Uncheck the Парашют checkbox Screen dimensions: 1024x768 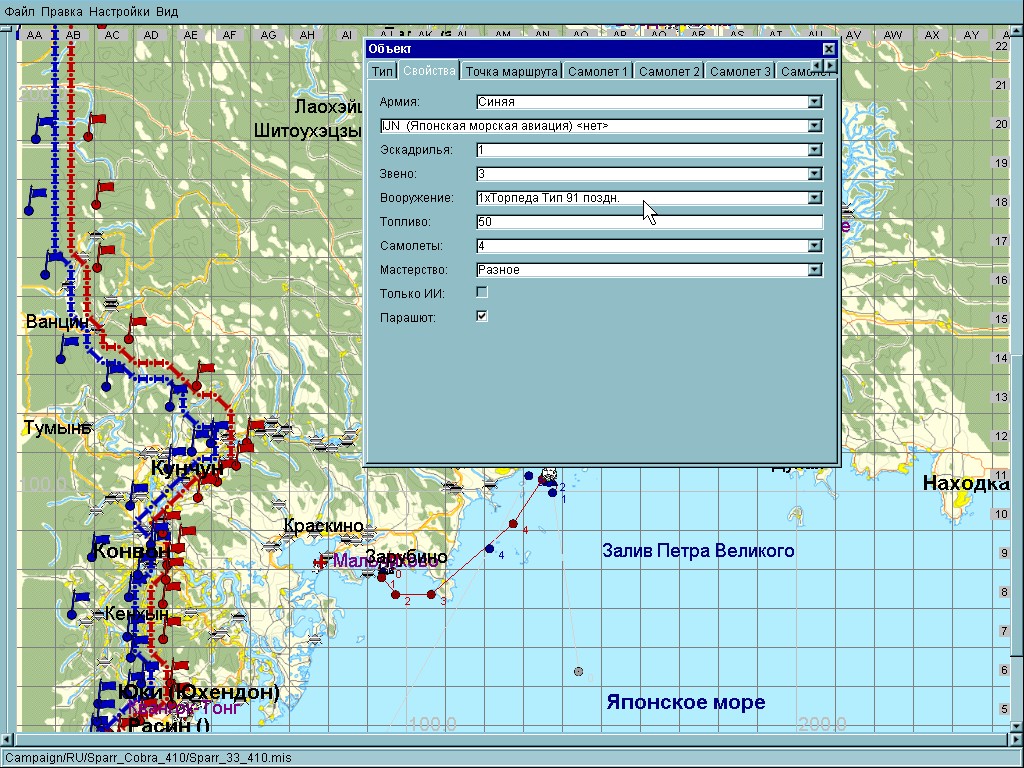coord(482,317)
